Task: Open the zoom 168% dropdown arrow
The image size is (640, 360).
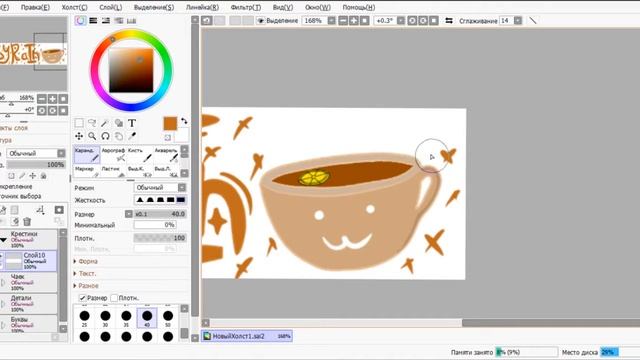Action: click(331, 20)
